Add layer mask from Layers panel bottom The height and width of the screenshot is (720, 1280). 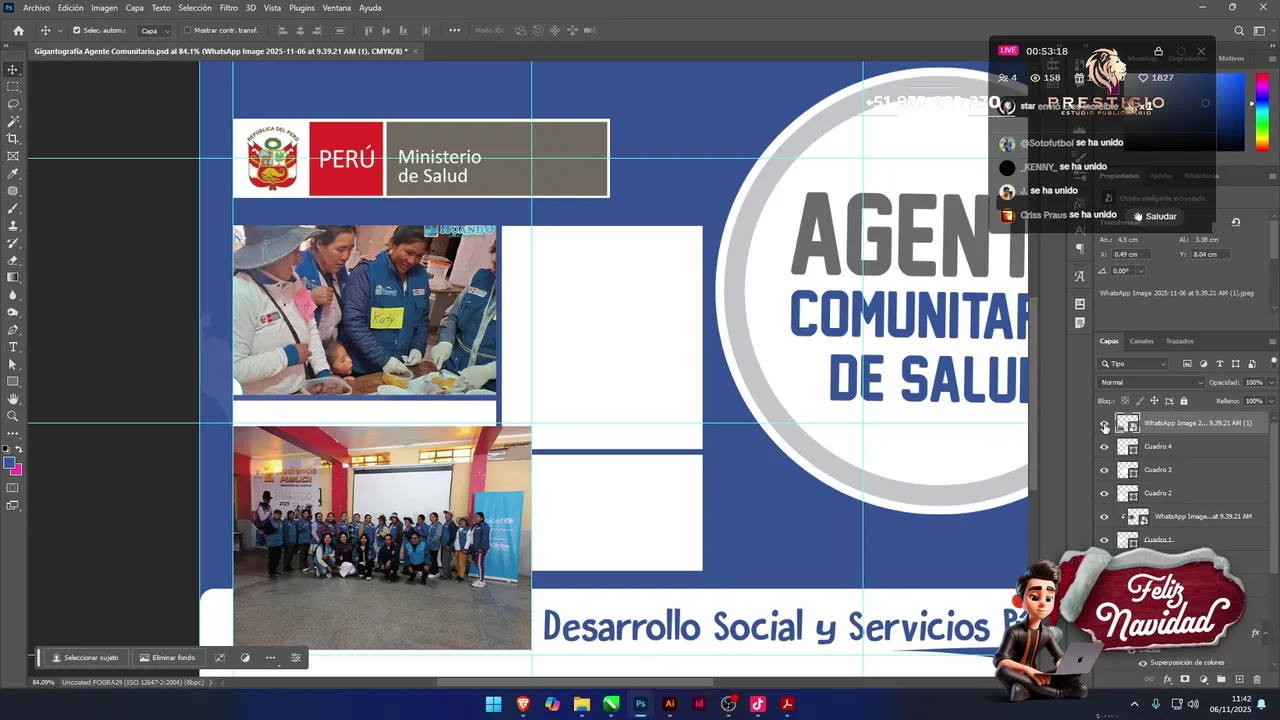[x=1185, y=680]
